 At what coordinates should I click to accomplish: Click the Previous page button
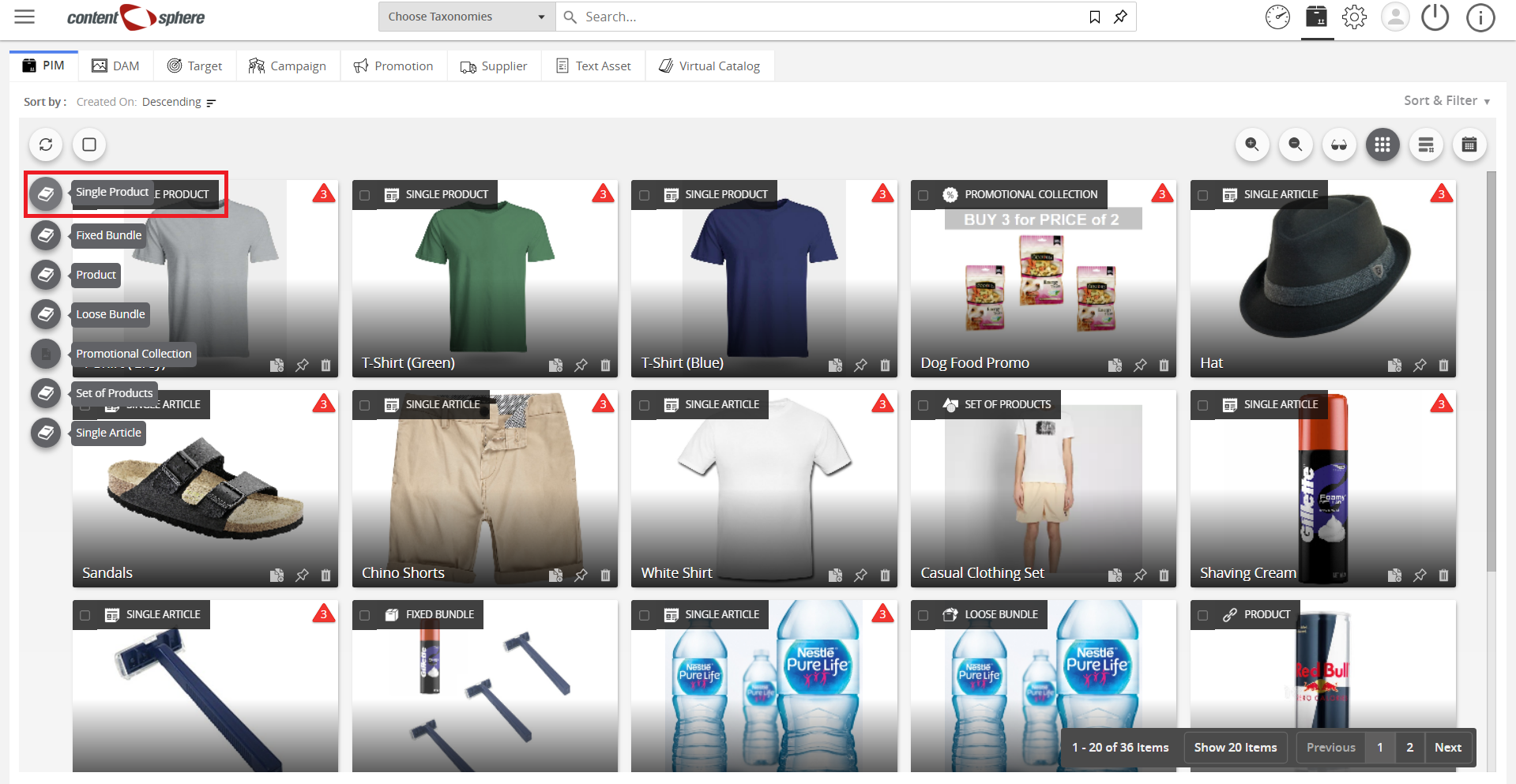[1330, 747]
